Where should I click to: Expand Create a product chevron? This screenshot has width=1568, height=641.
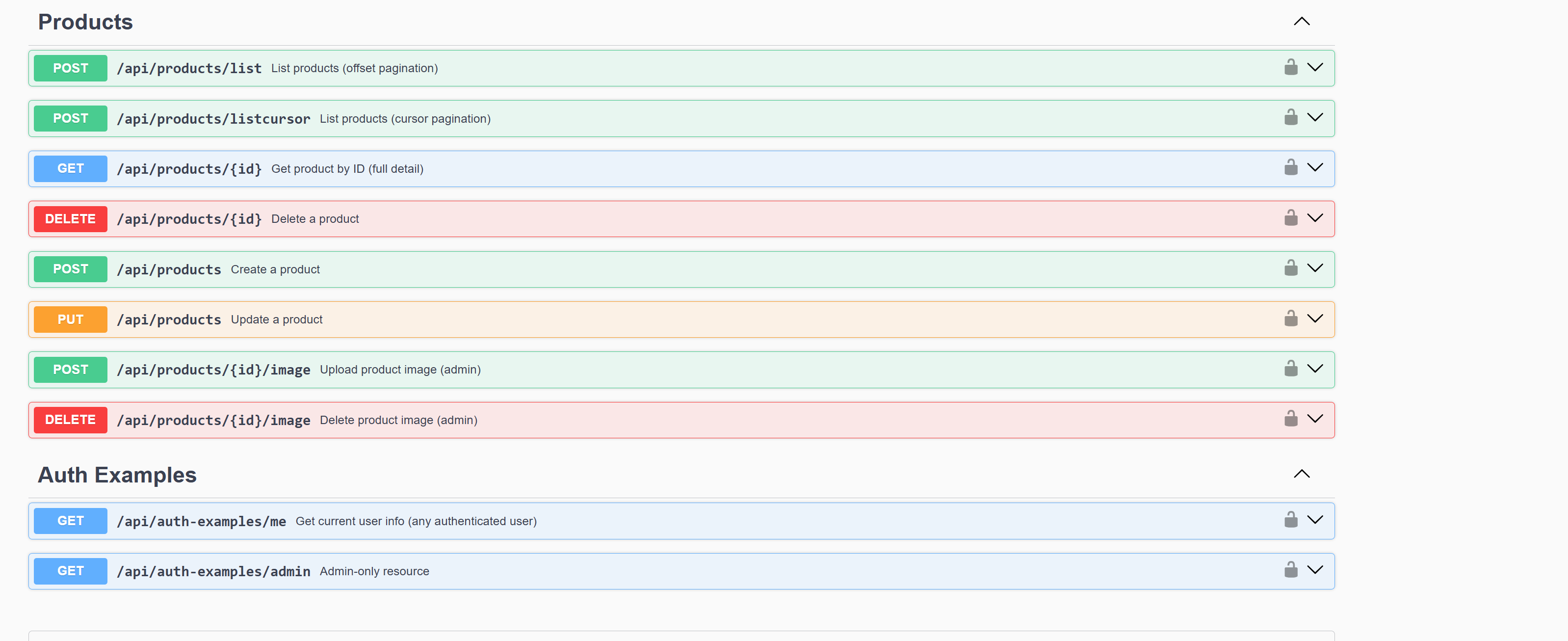[x=1315, y=268]
